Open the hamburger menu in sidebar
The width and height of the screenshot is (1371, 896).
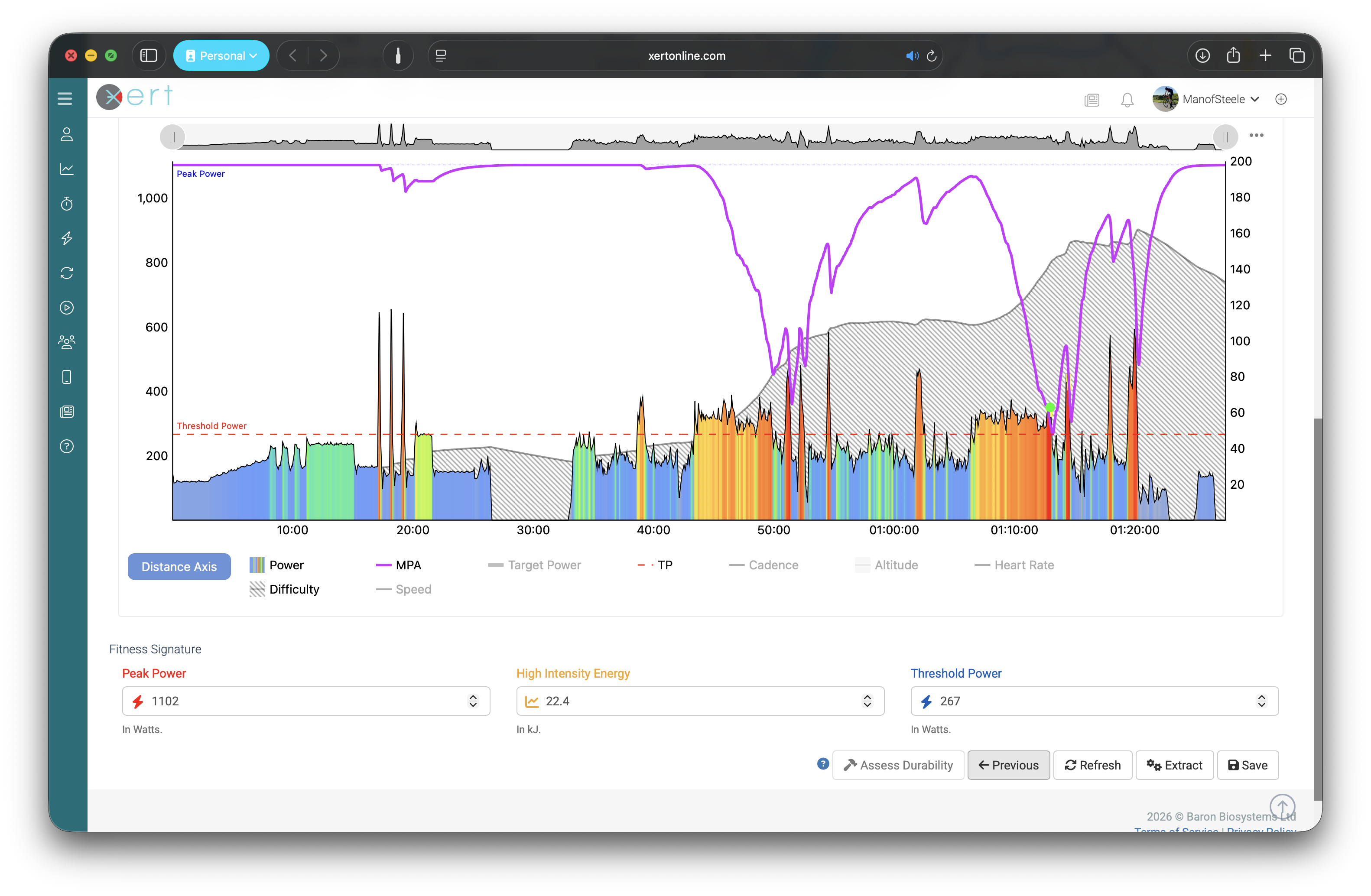(x=65, y=99)
